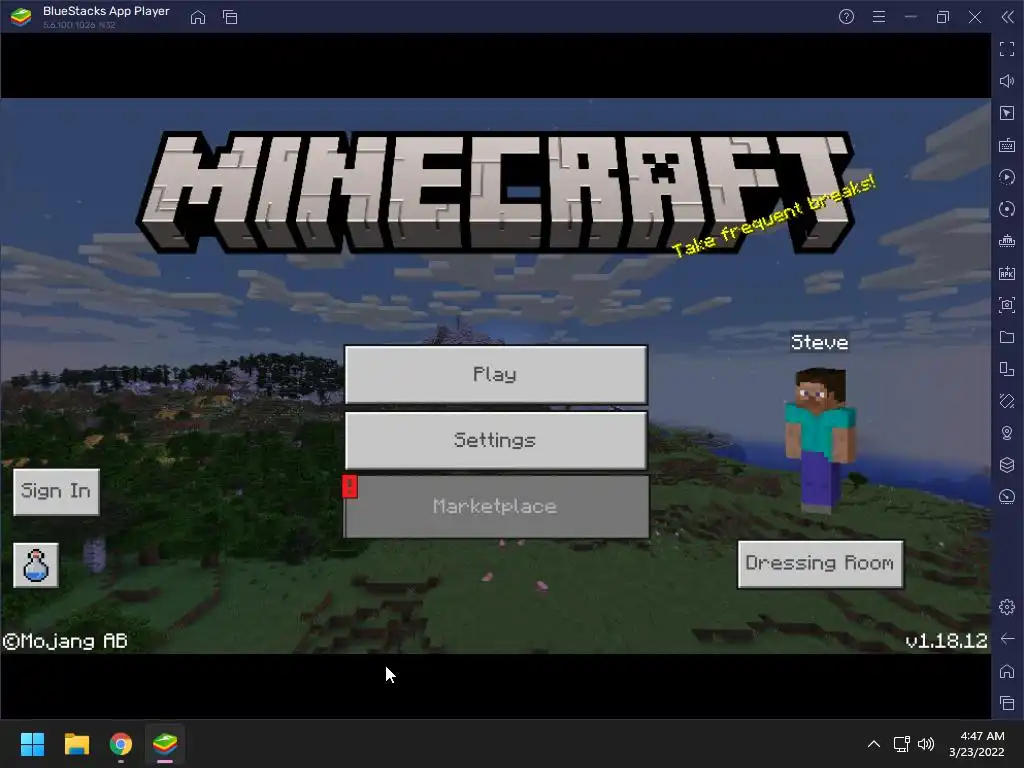Image resolution: width=1024 pixels, height=768 pixels.
Task: Click the rotate screen icon
Action: click(x=1006, y=401)
